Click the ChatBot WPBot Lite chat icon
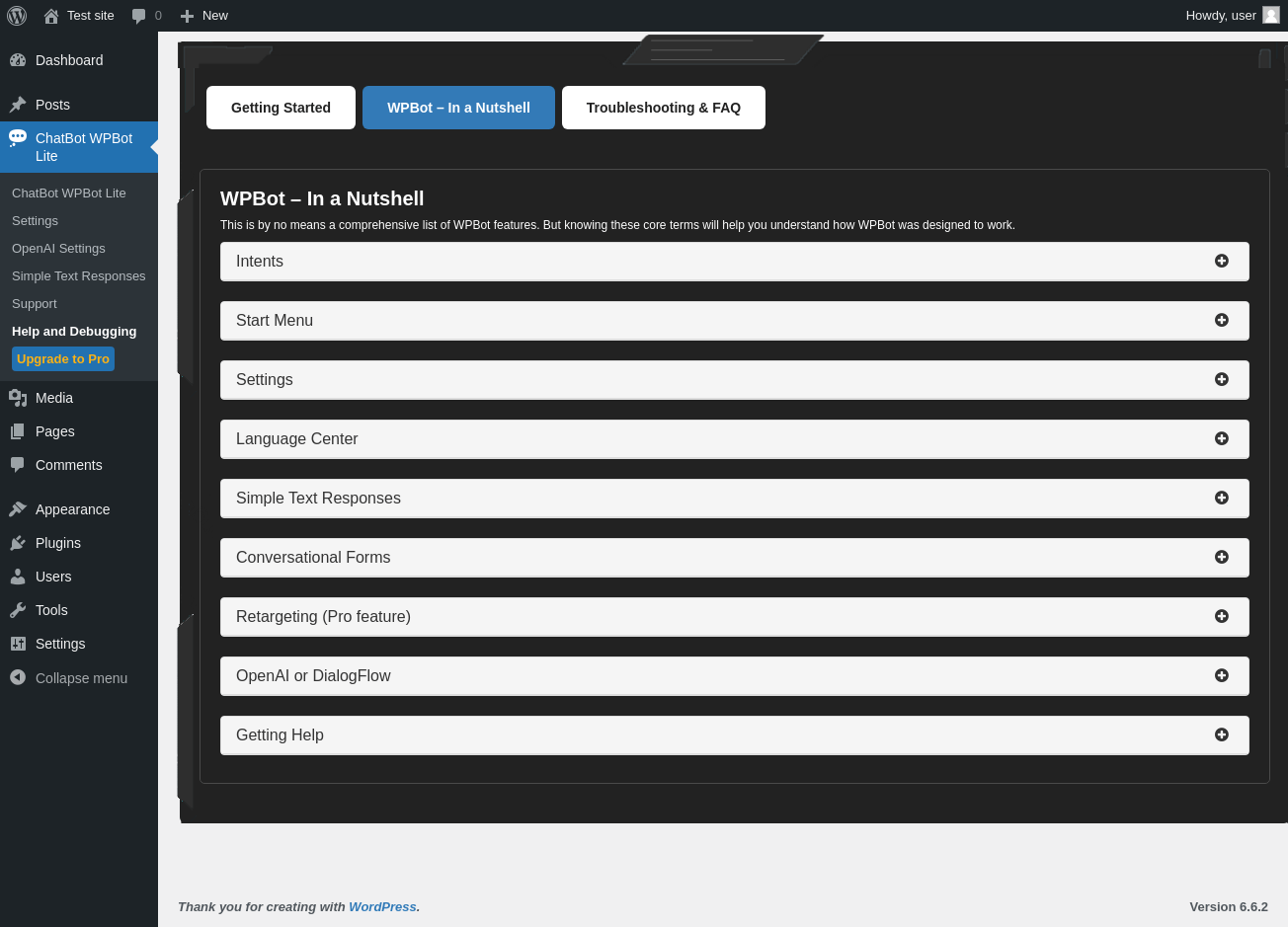 tap(18, 138)
